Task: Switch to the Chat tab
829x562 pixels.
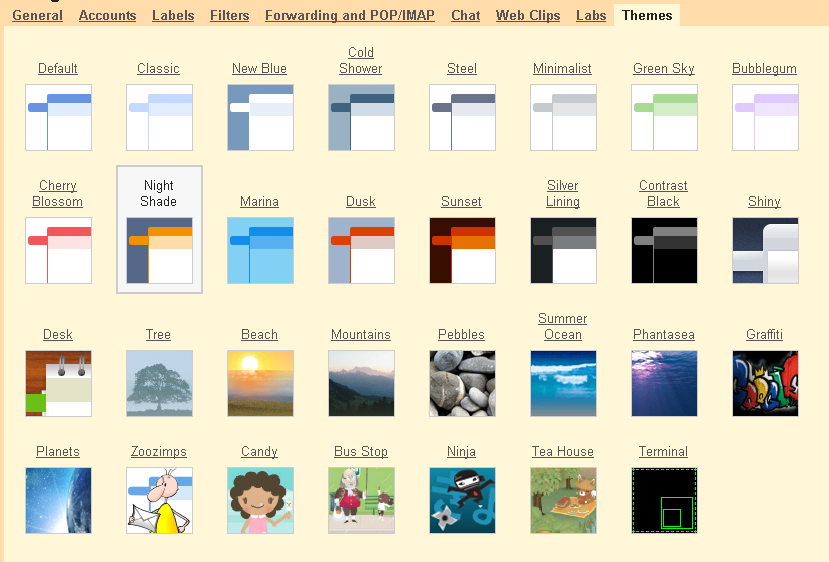Action: (466, 15)
